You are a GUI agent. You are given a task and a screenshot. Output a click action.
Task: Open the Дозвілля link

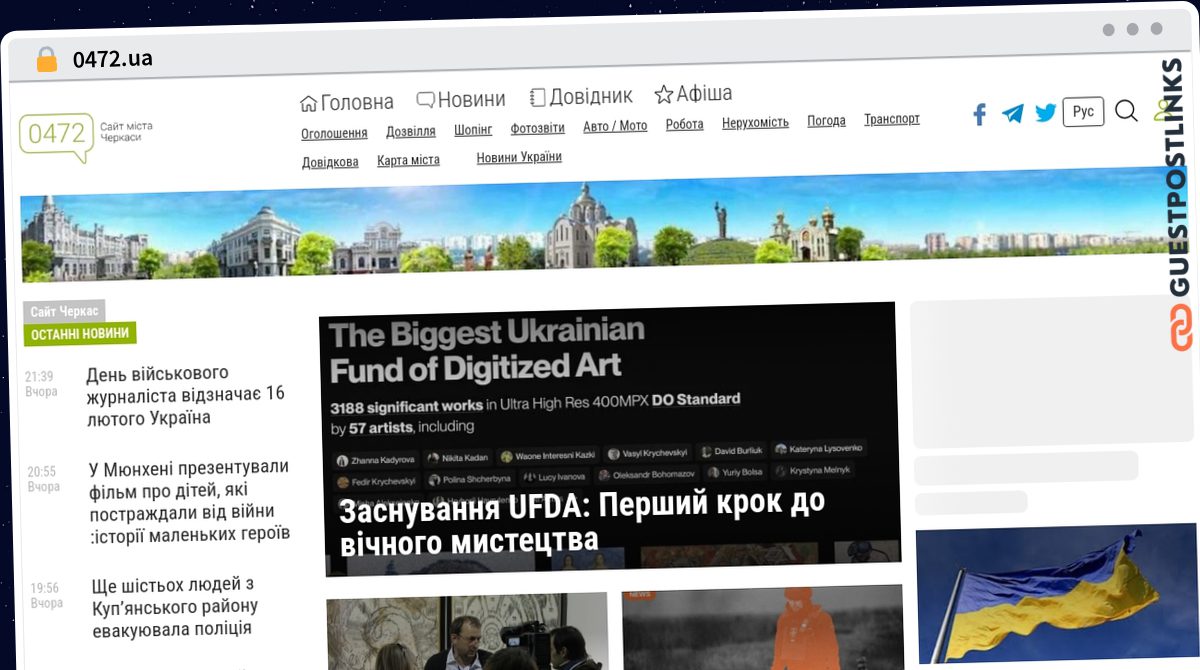coord(411,131)
